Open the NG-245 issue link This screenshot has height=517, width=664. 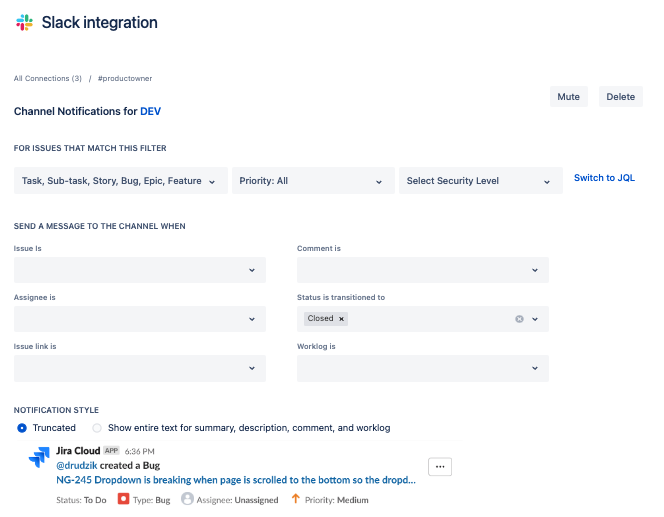[x=236, y=480]
